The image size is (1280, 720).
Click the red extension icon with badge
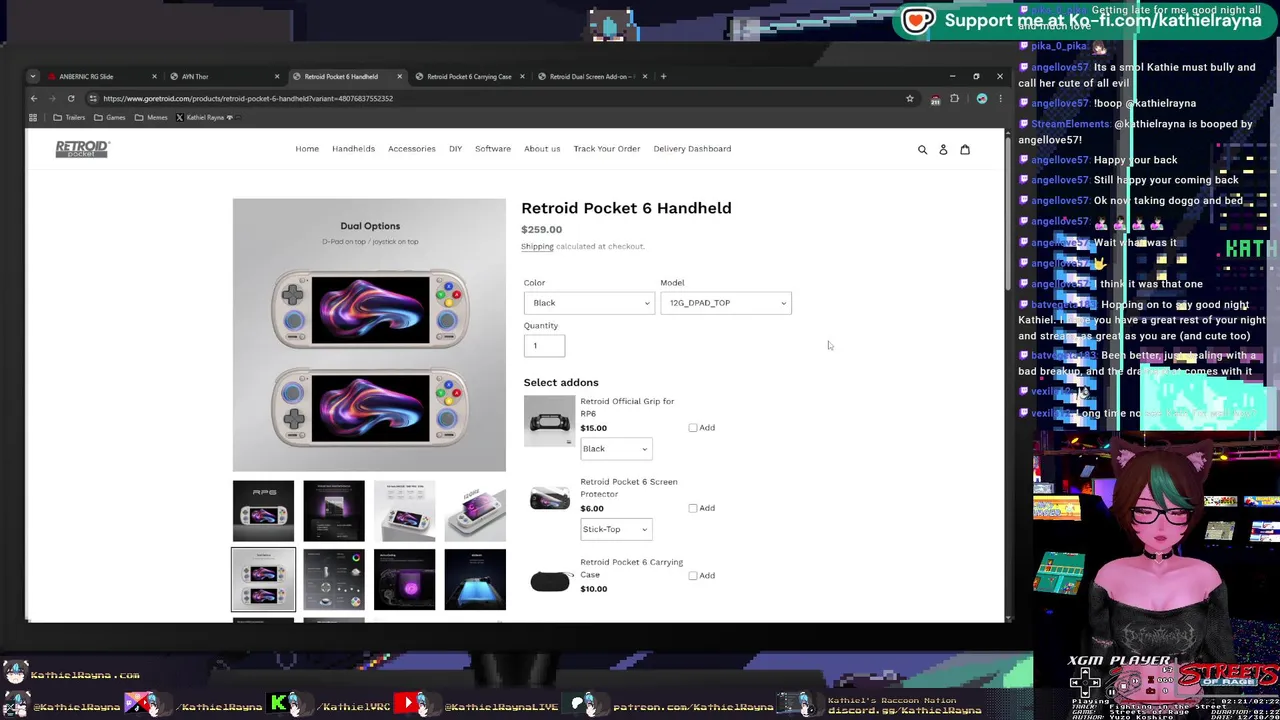pyautogui.click(x=935, y=99)
